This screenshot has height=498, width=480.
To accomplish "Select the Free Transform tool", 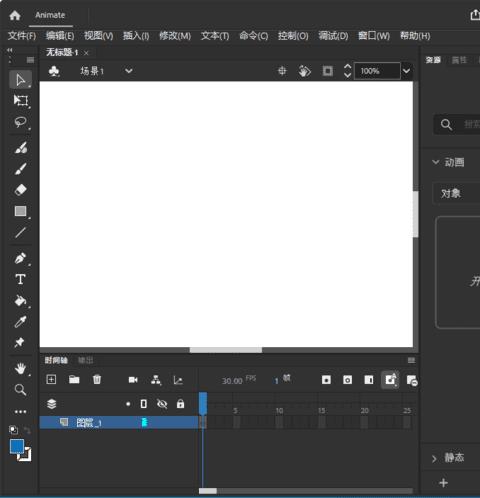I will [x=20, y=101].
